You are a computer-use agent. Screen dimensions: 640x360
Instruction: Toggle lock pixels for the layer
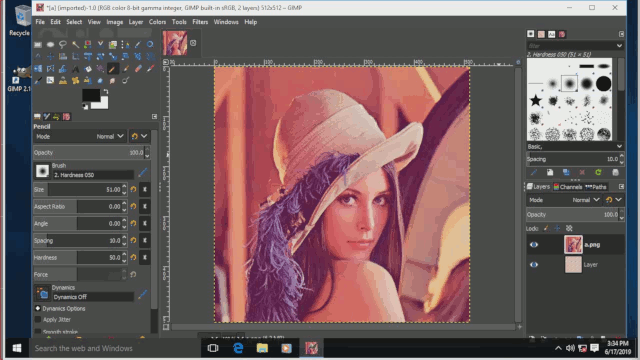(x=547, y=228)
